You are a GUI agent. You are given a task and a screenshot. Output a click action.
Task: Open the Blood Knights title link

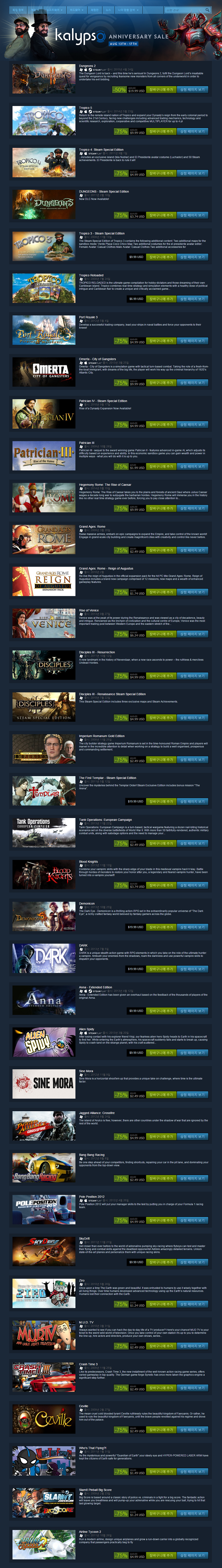coord(88,861)
